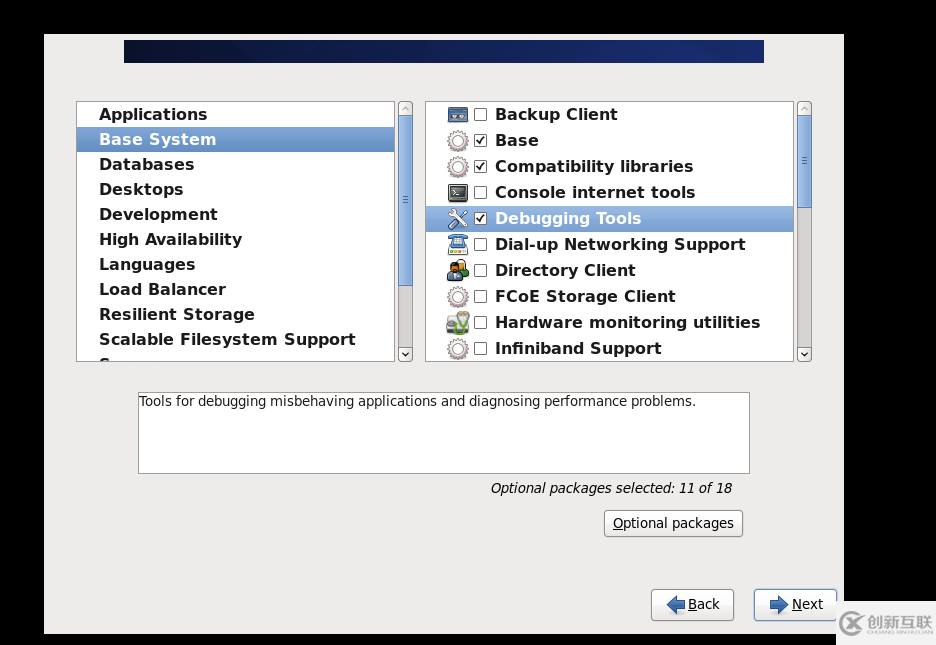Click package list scroll-up arrow

pyautogui.click(x=805, y=109)
